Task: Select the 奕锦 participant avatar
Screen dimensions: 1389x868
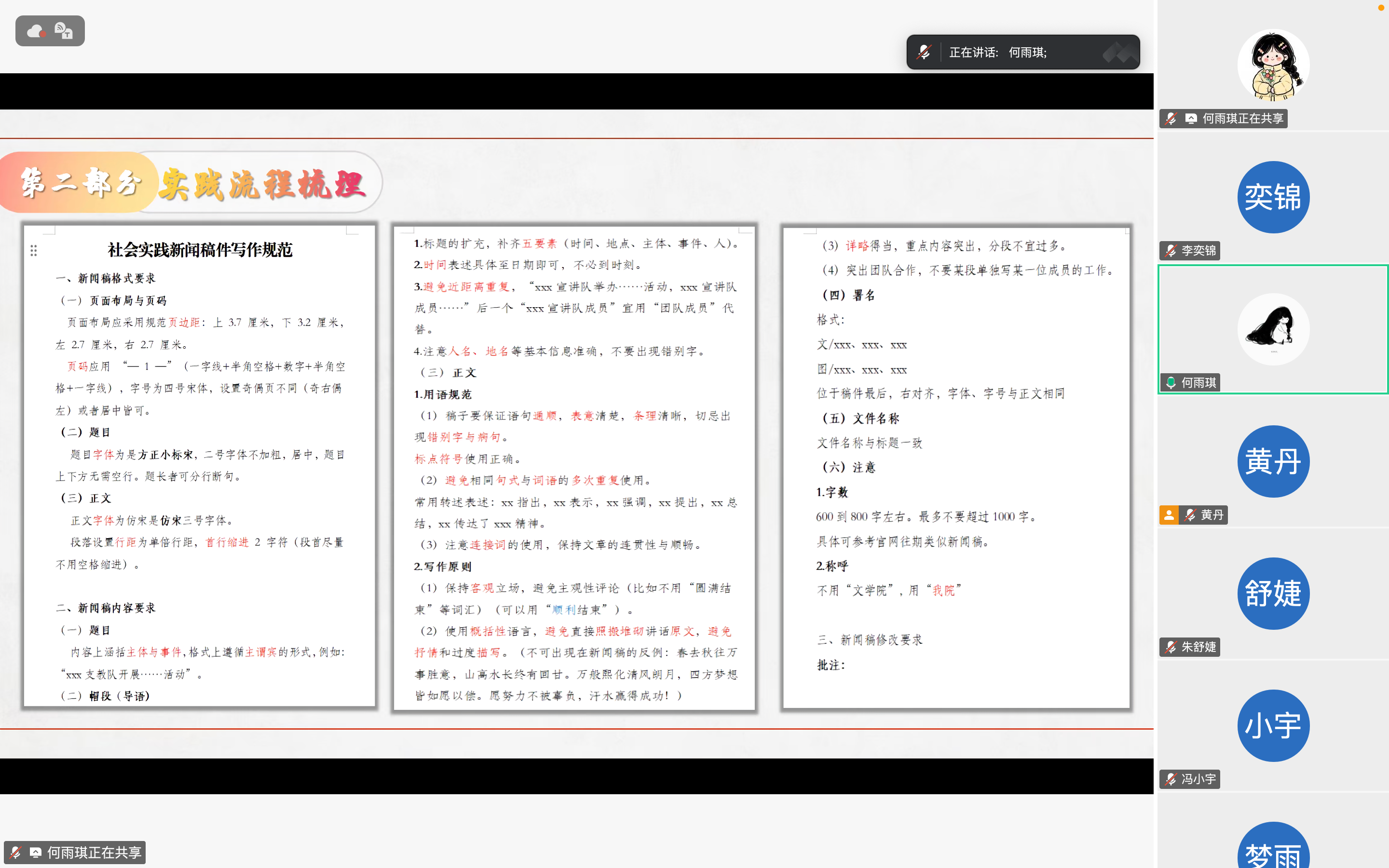Action: pyautogui.click(x=1273, y=198)
